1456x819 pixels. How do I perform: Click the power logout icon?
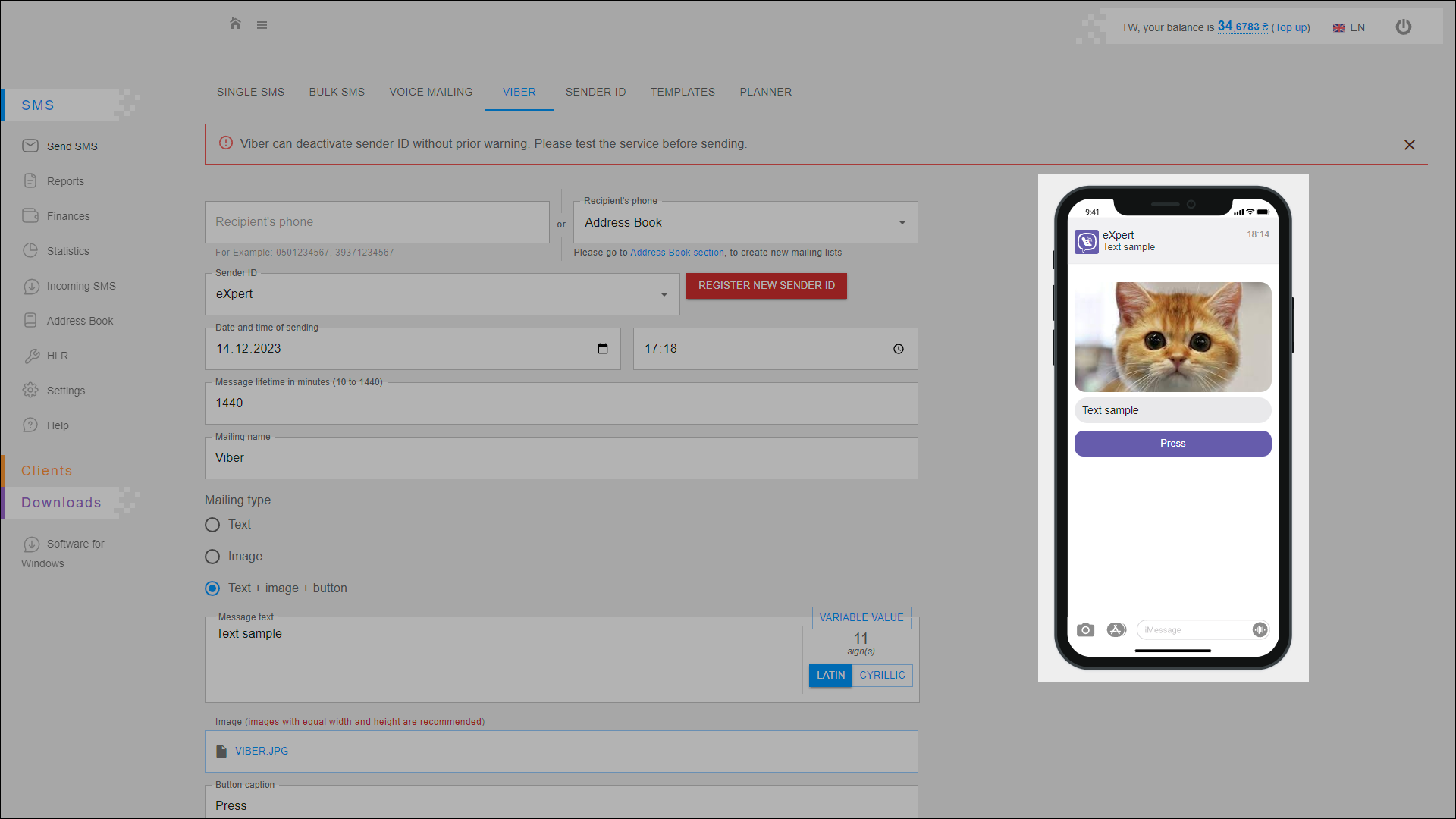pos(1404,27)
